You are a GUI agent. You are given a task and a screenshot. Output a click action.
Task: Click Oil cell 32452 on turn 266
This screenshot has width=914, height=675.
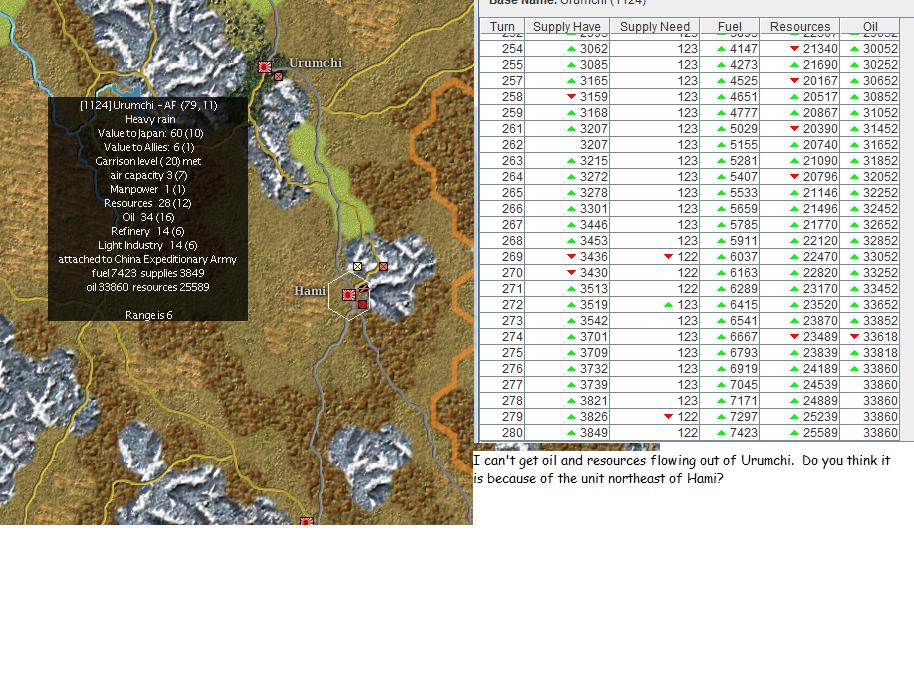pyautogui.click(x=870, y=209)
